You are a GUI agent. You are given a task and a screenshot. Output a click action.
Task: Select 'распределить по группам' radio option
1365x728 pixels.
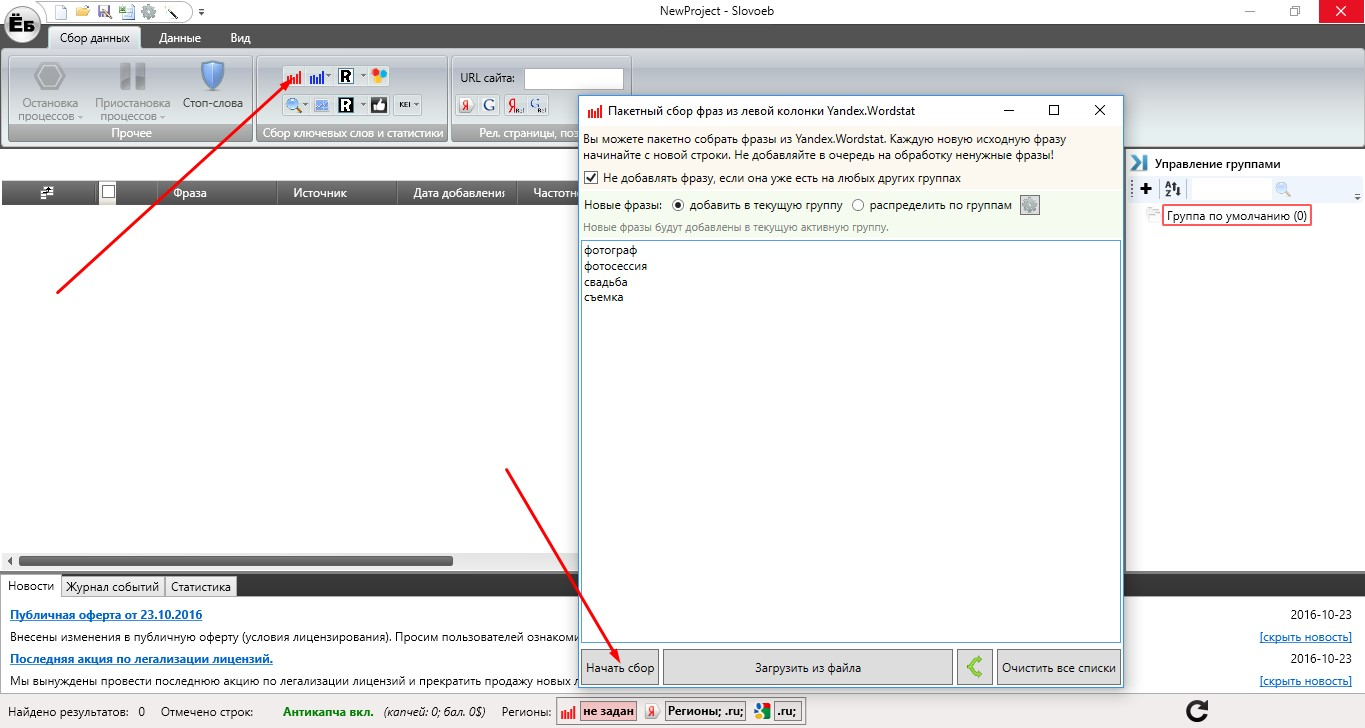(858, 205)
